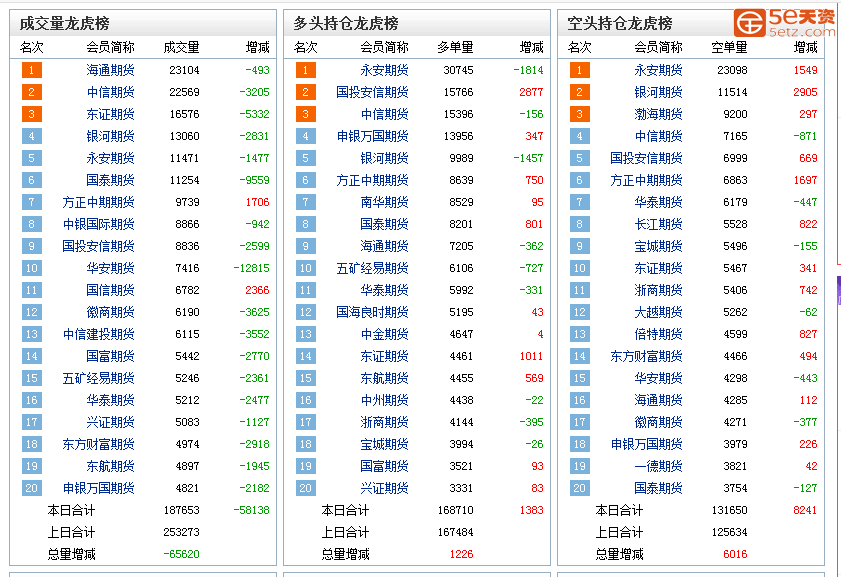The height and width of the screenshot is (577, 841).
Task: Click 名次 header in 空头持仓龙虎榜
Action: (x=580, y=48)
